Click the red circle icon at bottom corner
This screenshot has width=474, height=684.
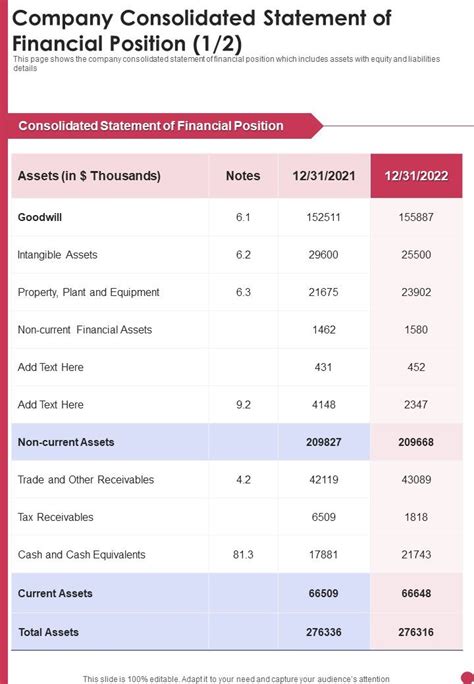pos(468,677)
